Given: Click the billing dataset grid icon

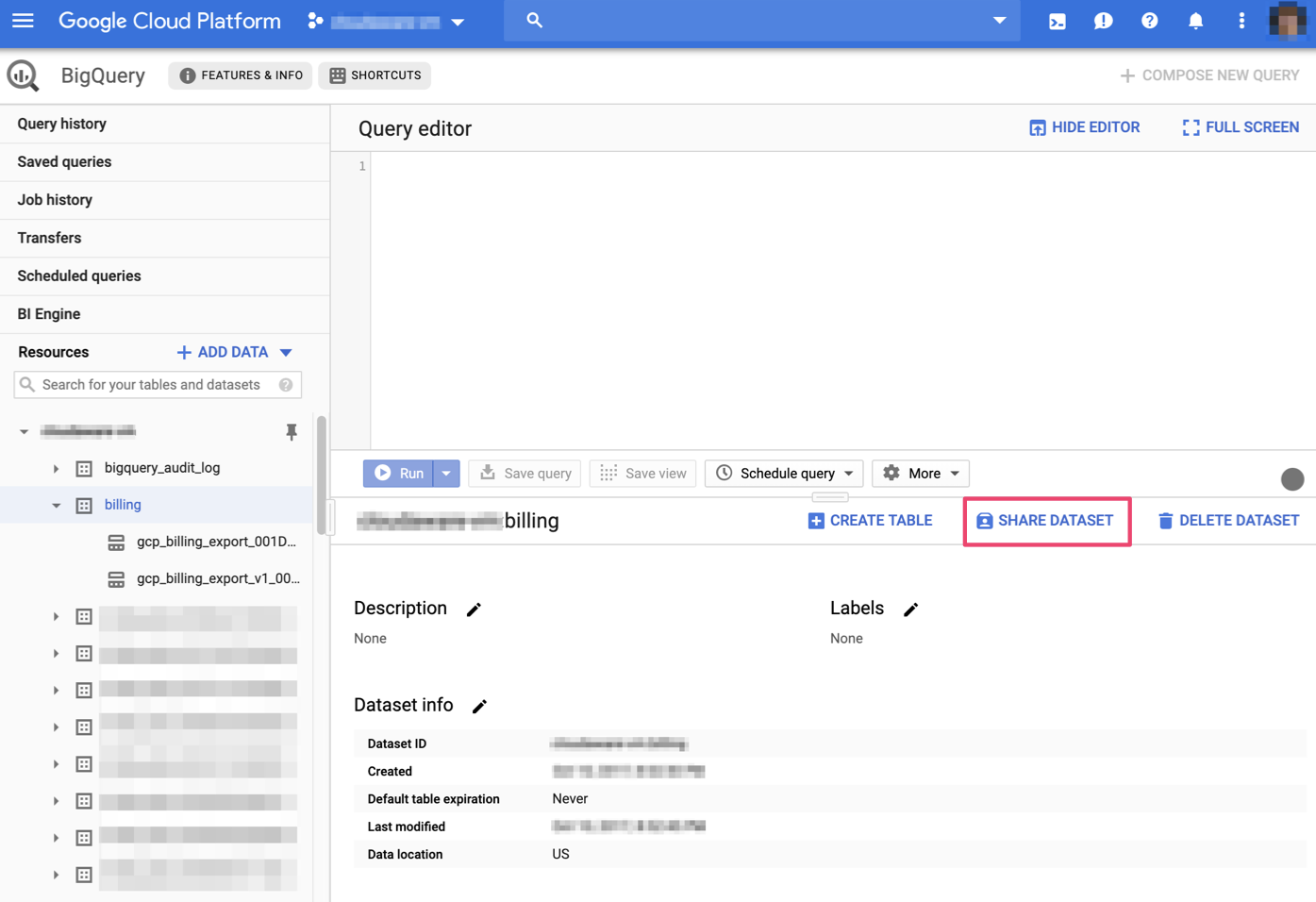Looking at the screenshot, I should pyautogui.click(x=84, y=506).
